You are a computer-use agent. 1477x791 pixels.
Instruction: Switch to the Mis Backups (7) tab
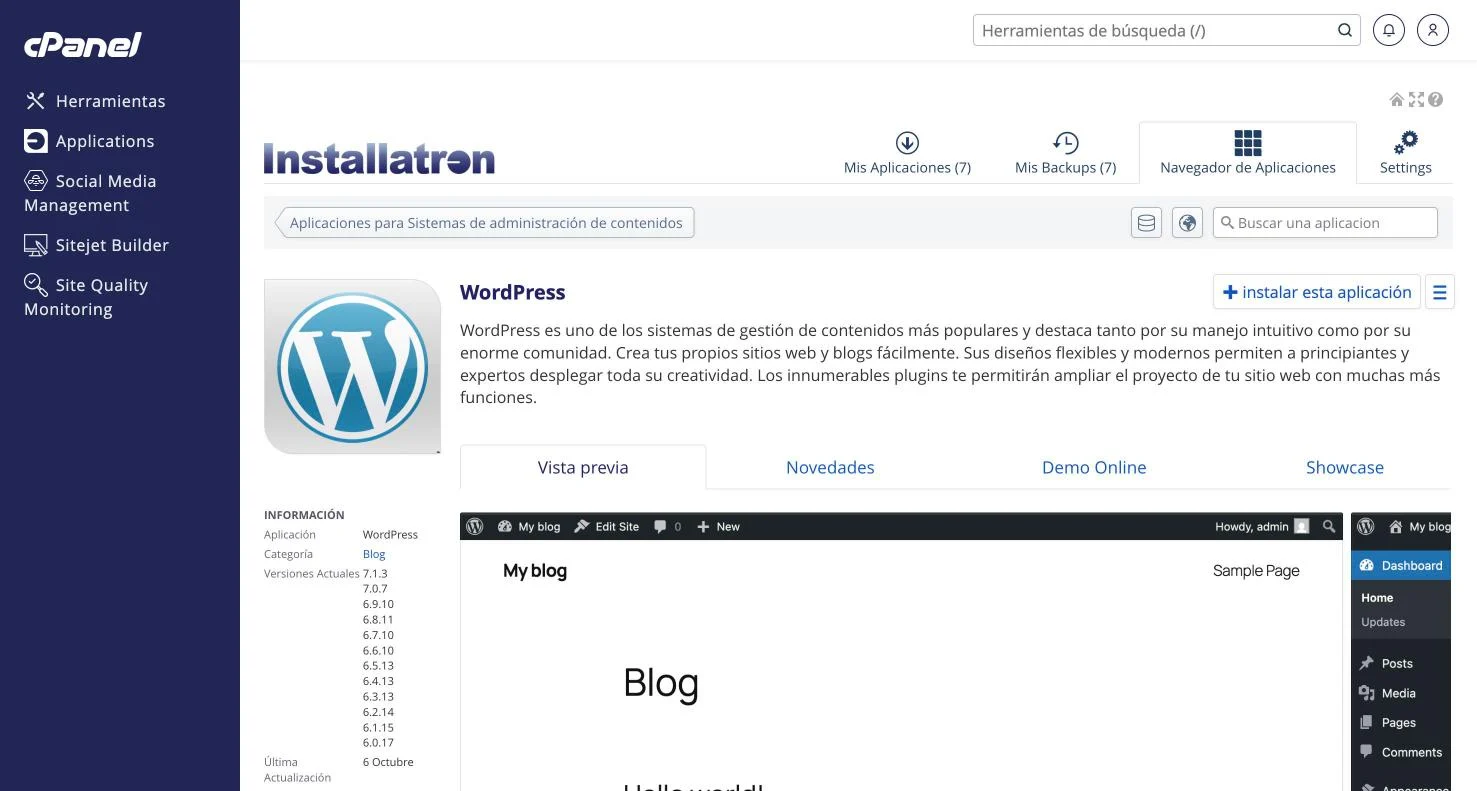[x=1065, y=153]
